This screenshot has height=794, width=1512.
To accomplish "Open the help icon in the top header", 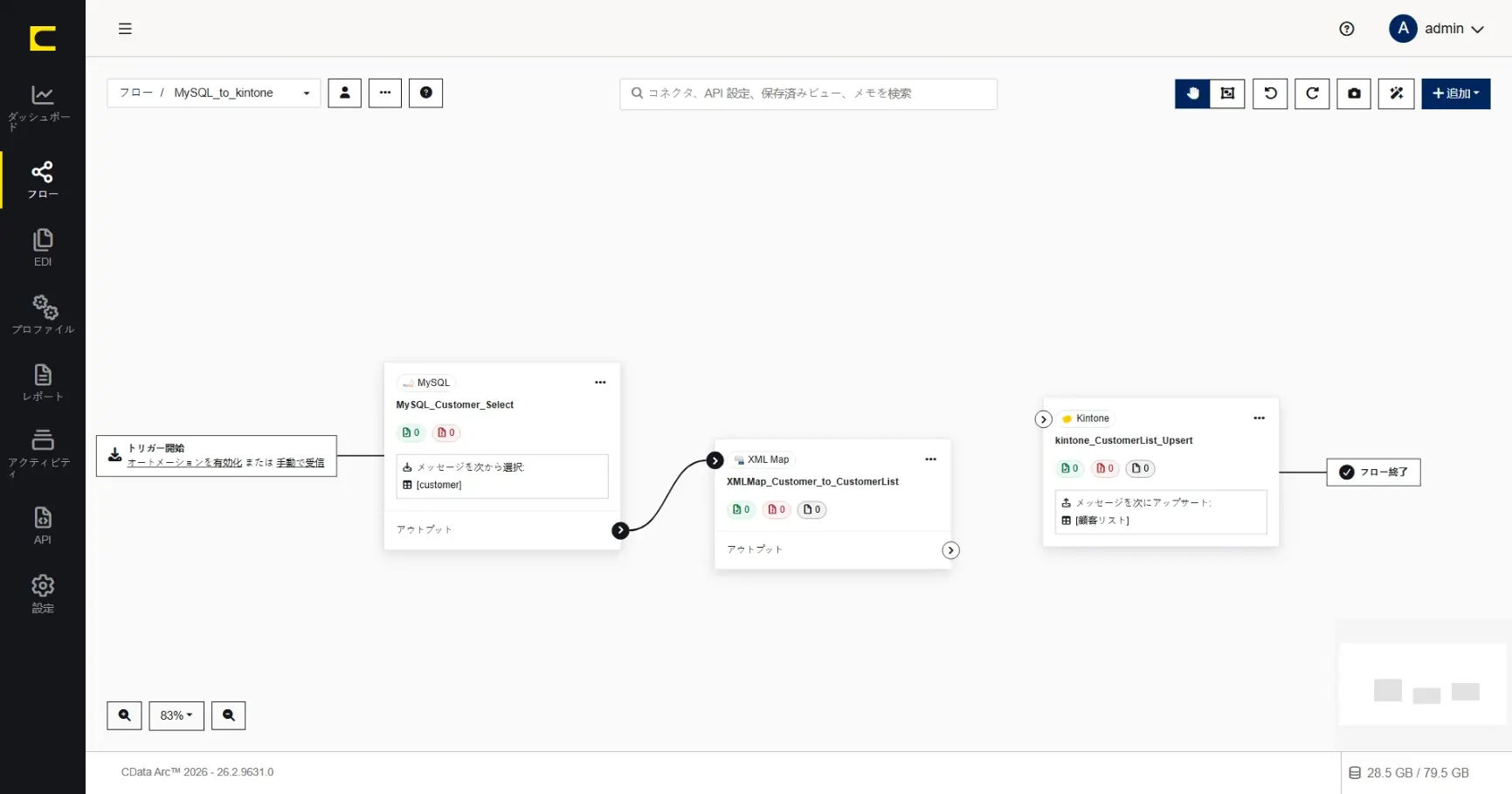I will coord(1346,29).
